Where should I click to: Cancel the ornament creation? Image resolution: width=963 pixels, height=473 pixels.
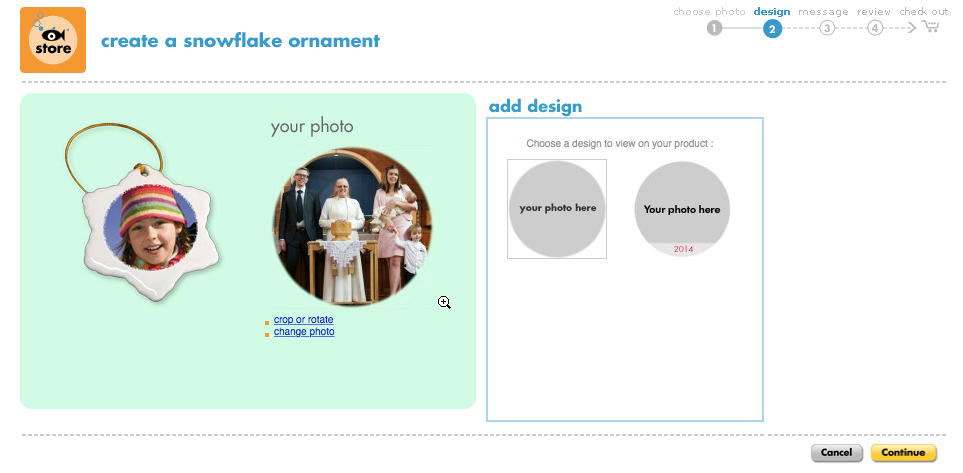pos(836,453)
